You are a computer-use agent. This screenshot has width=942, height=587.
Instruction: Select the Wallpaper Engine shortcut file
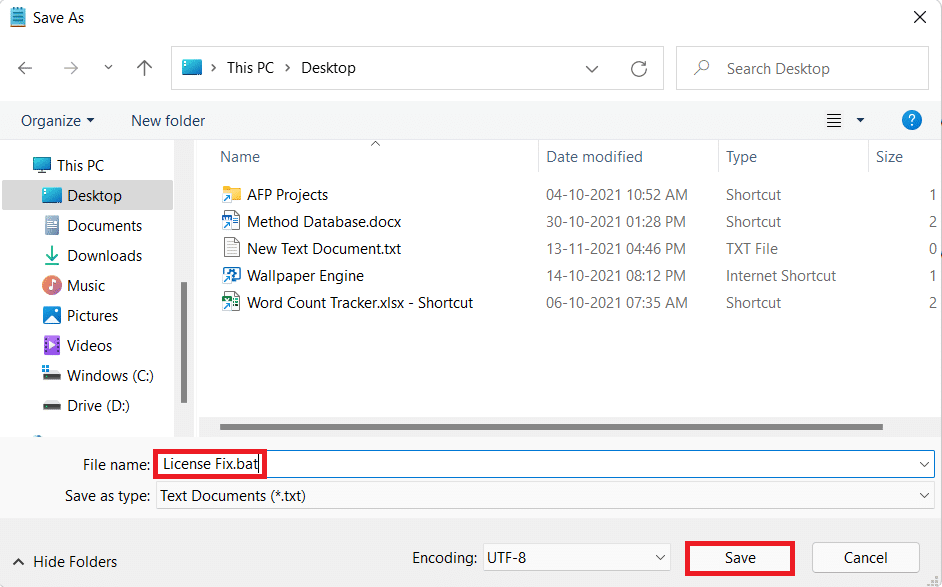[x=305, y=276]
